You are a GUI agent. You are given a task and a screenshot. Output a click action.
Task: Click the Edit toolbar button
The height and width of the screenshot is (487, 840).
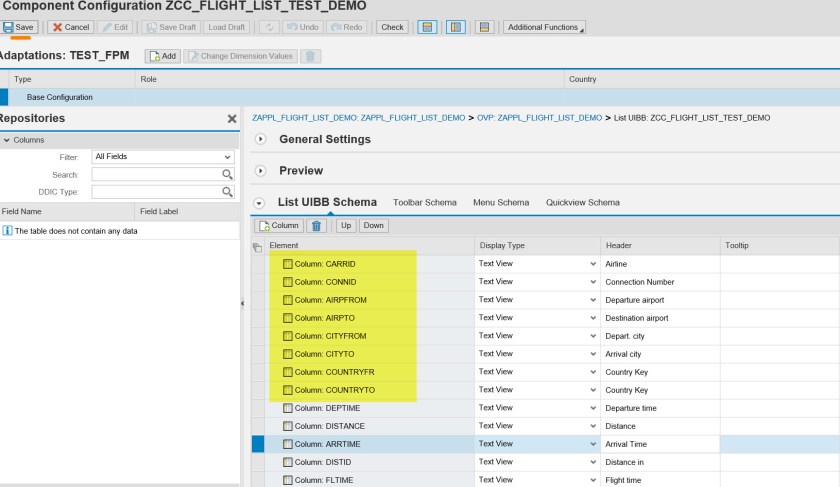point(115,27)
